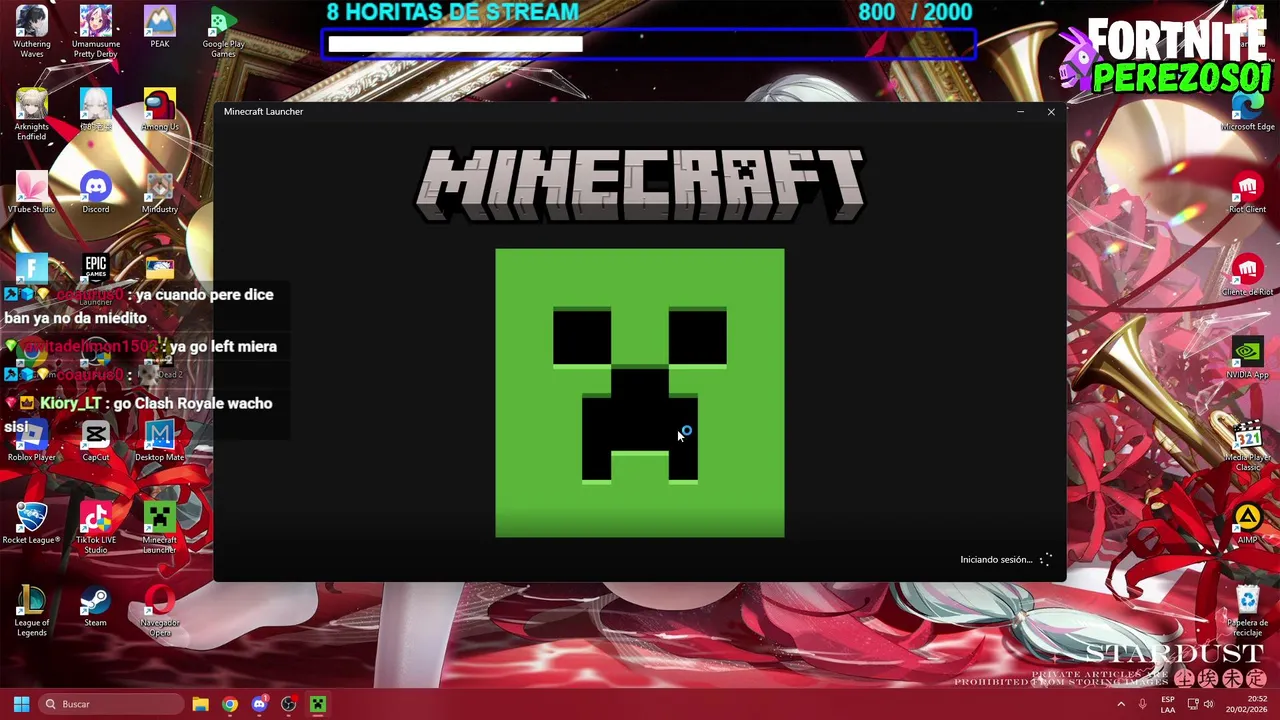This screenshot has height=720, width=1280.
Task: Minimize the Minecraft Launcher window
Action: coord(1020,112)
